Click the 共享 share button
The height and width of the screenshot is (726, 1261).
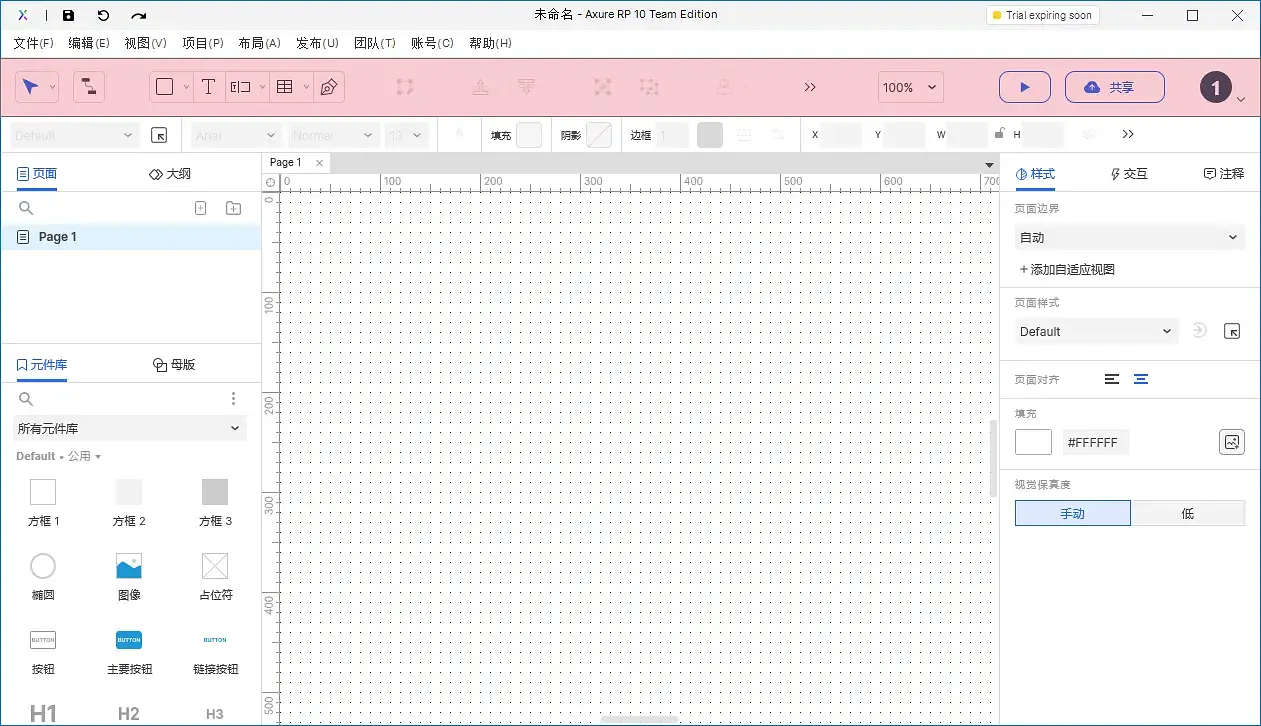click(x=1114, y=87)
